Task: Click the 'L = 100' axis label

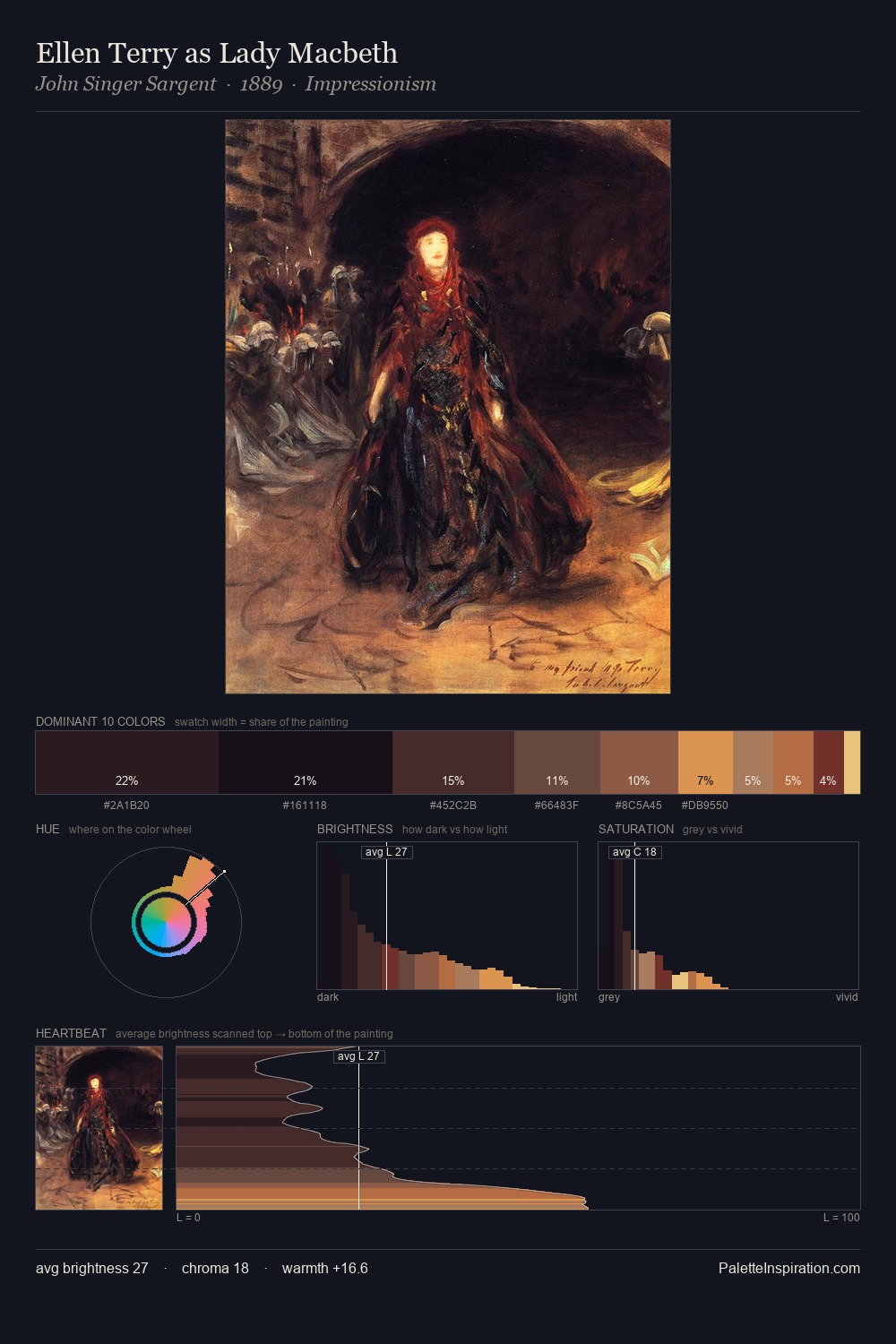Action: (841, 1218)
